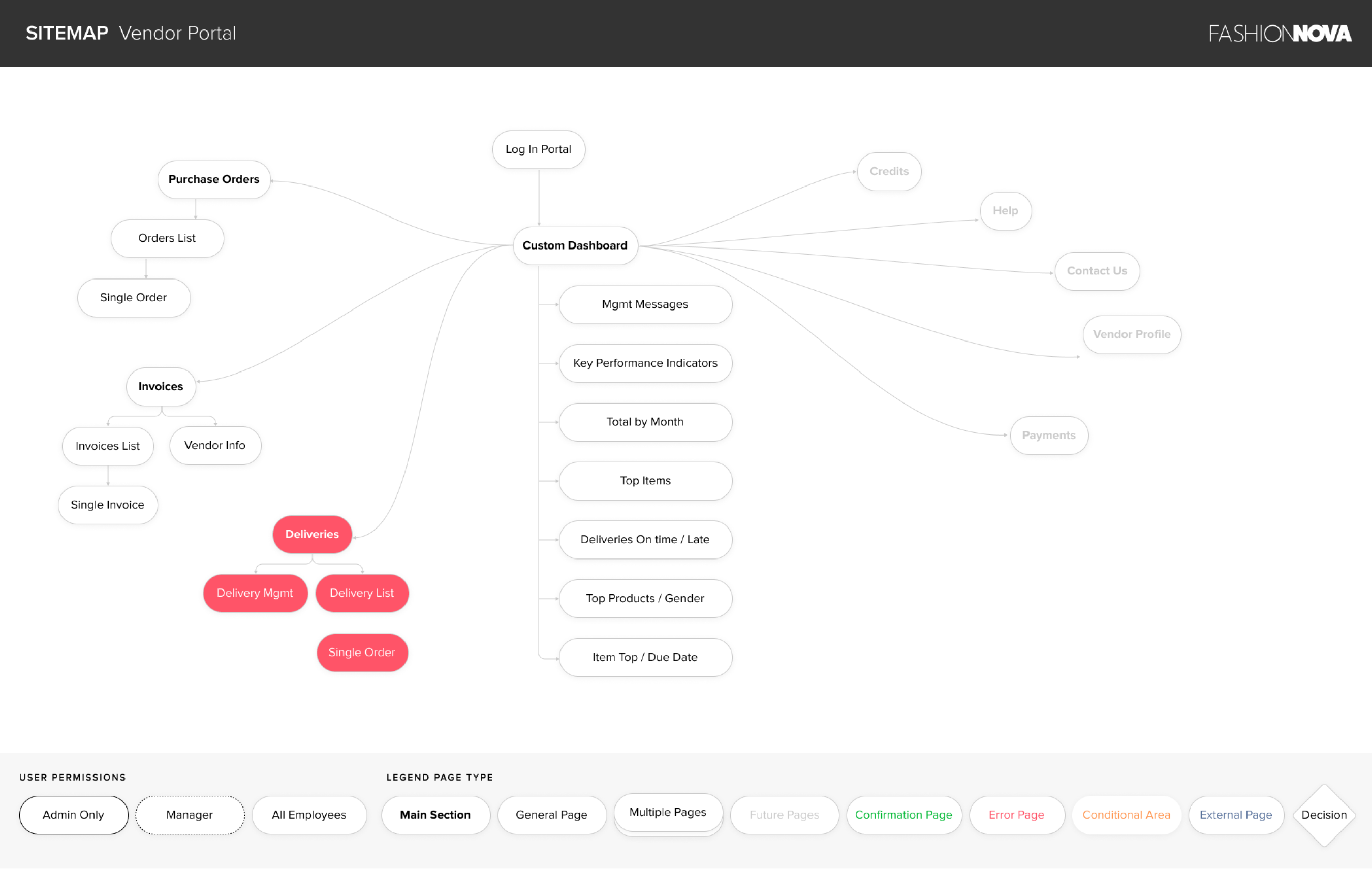
Task: Select the Main Section legend item
Action: point(435,815)
